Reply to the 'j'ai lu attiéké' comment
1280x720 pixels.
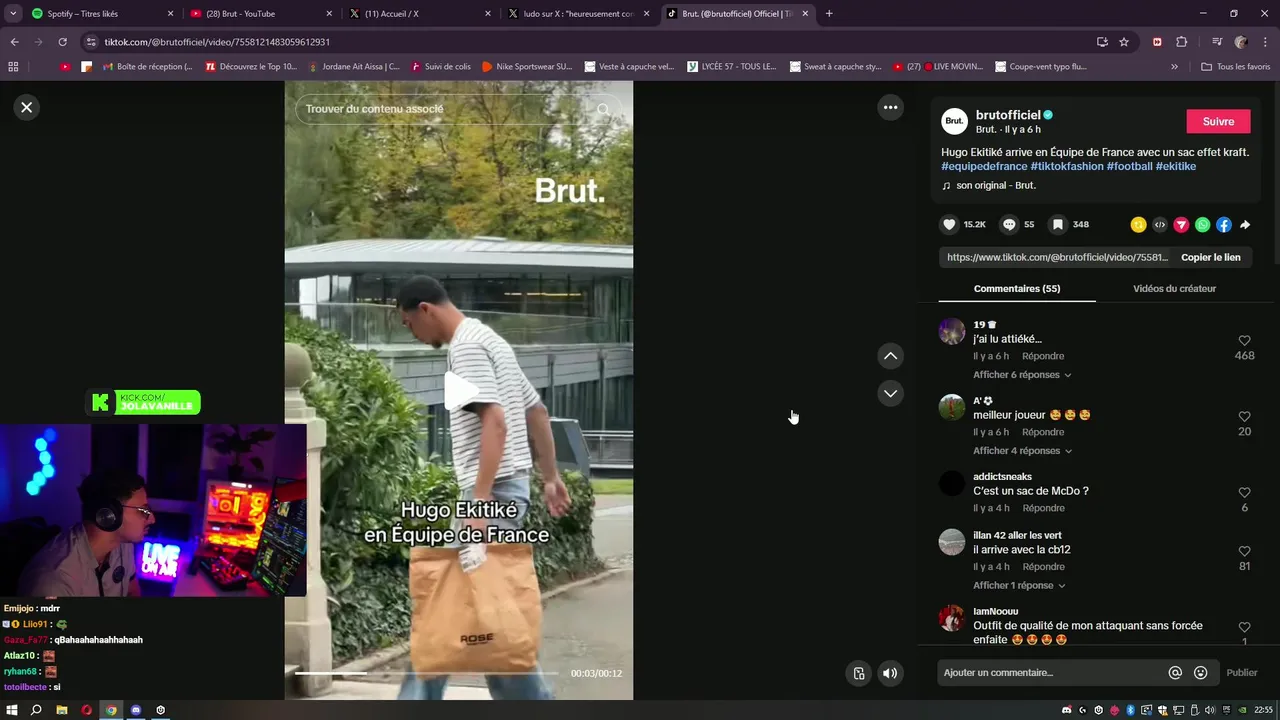(x=1043, y=356)
